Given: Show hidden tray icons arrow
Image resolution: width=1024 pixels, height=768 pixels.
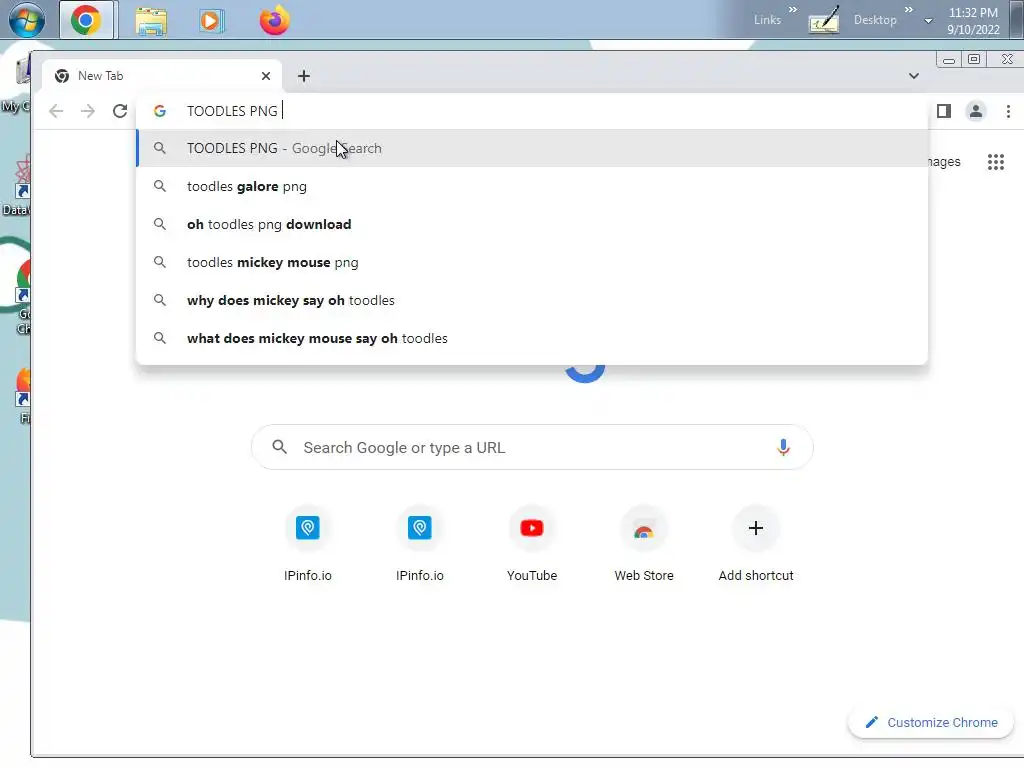Looking at the screenshot, I should tap(928, 21).
